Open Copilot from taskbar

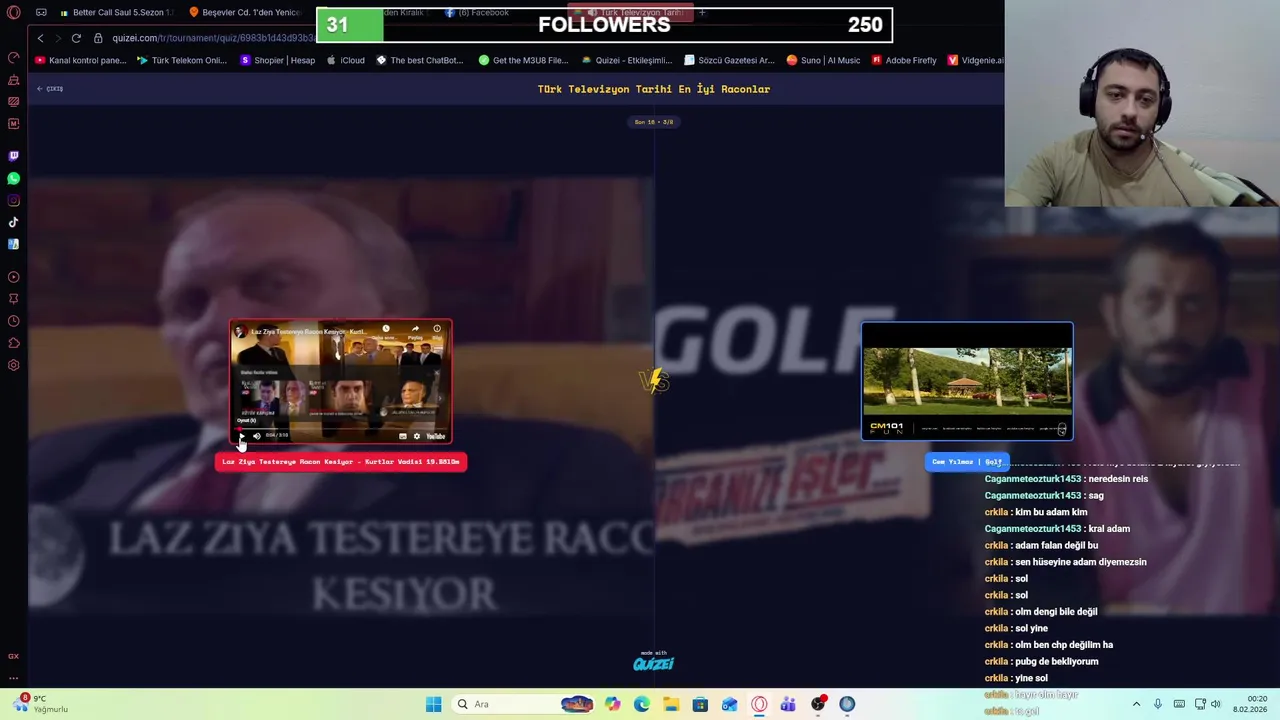tap(612, 704)
